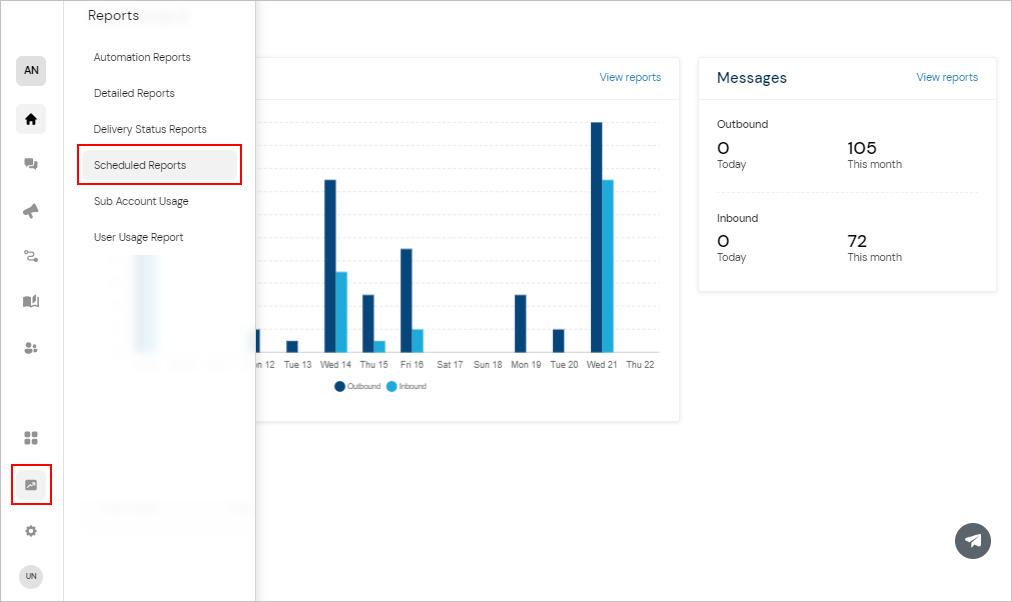
Task: Open the contacts people icon
Action: pos(31,348)
